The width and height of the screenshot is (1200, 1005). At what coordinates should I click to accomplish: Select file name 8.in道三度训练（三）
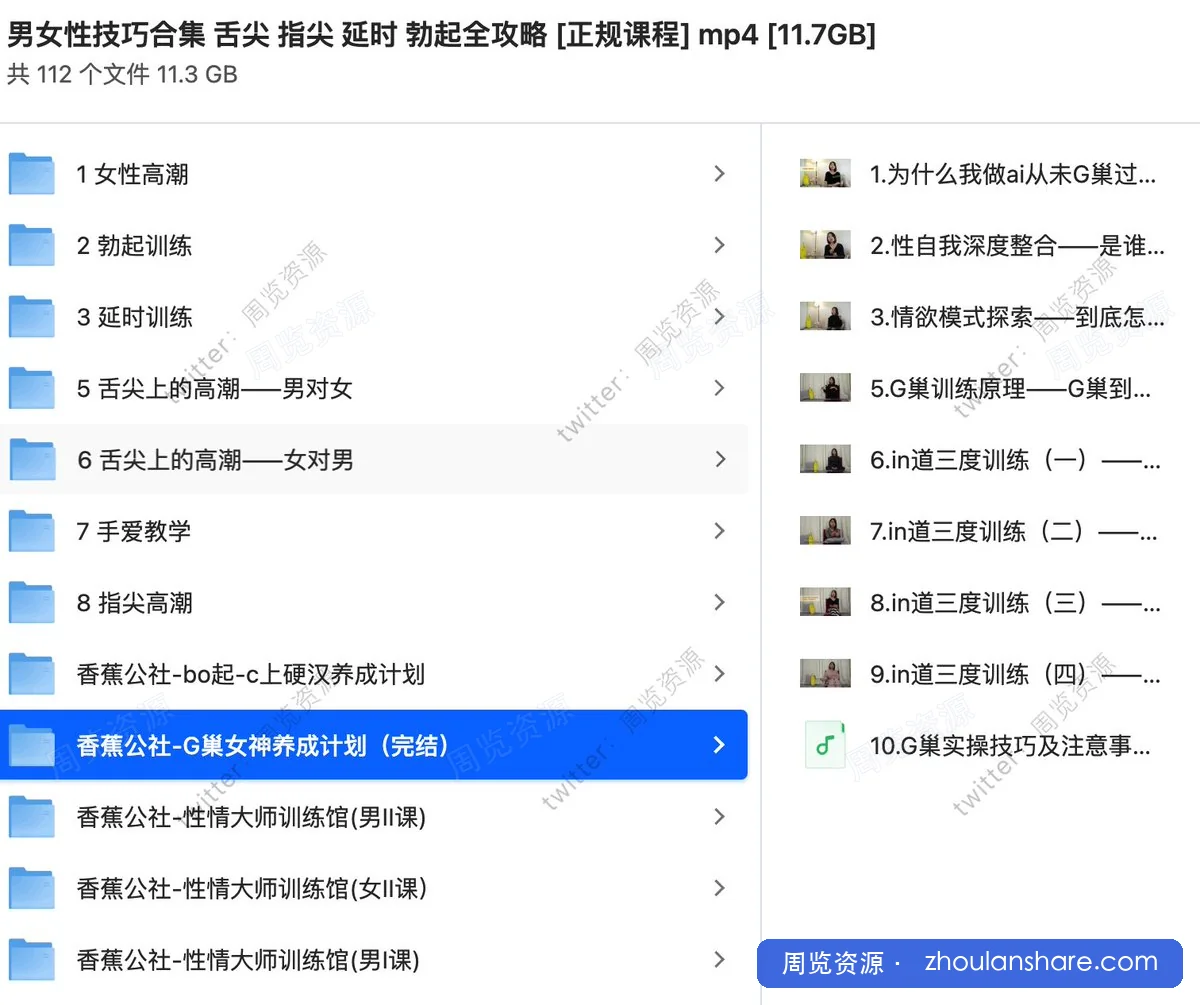[x=1015, y=603]
